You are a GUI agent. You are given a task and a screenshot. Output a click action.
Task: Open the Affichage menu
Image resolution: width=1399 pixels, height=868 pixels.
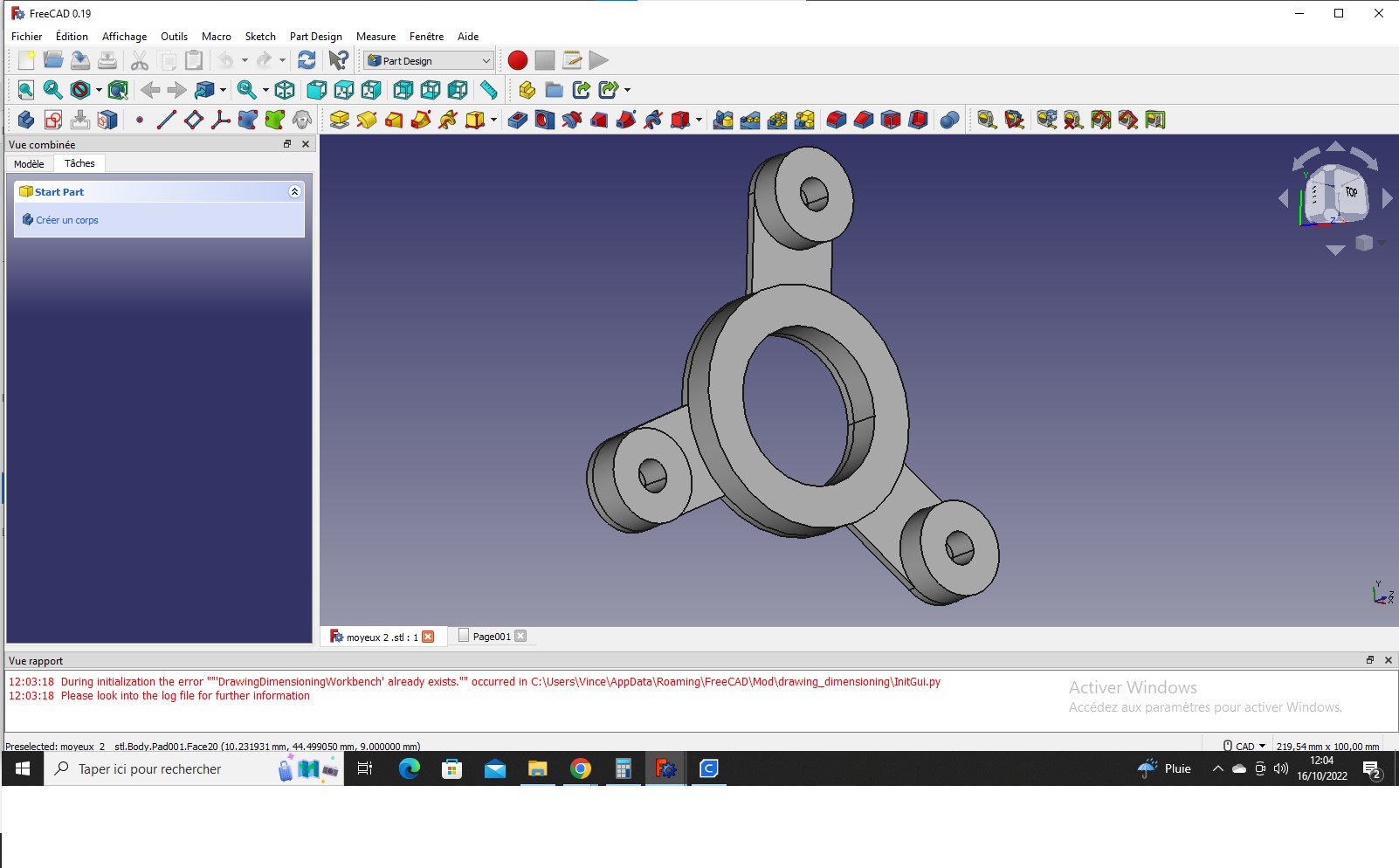pyautogui.click(x=124, y=37)
